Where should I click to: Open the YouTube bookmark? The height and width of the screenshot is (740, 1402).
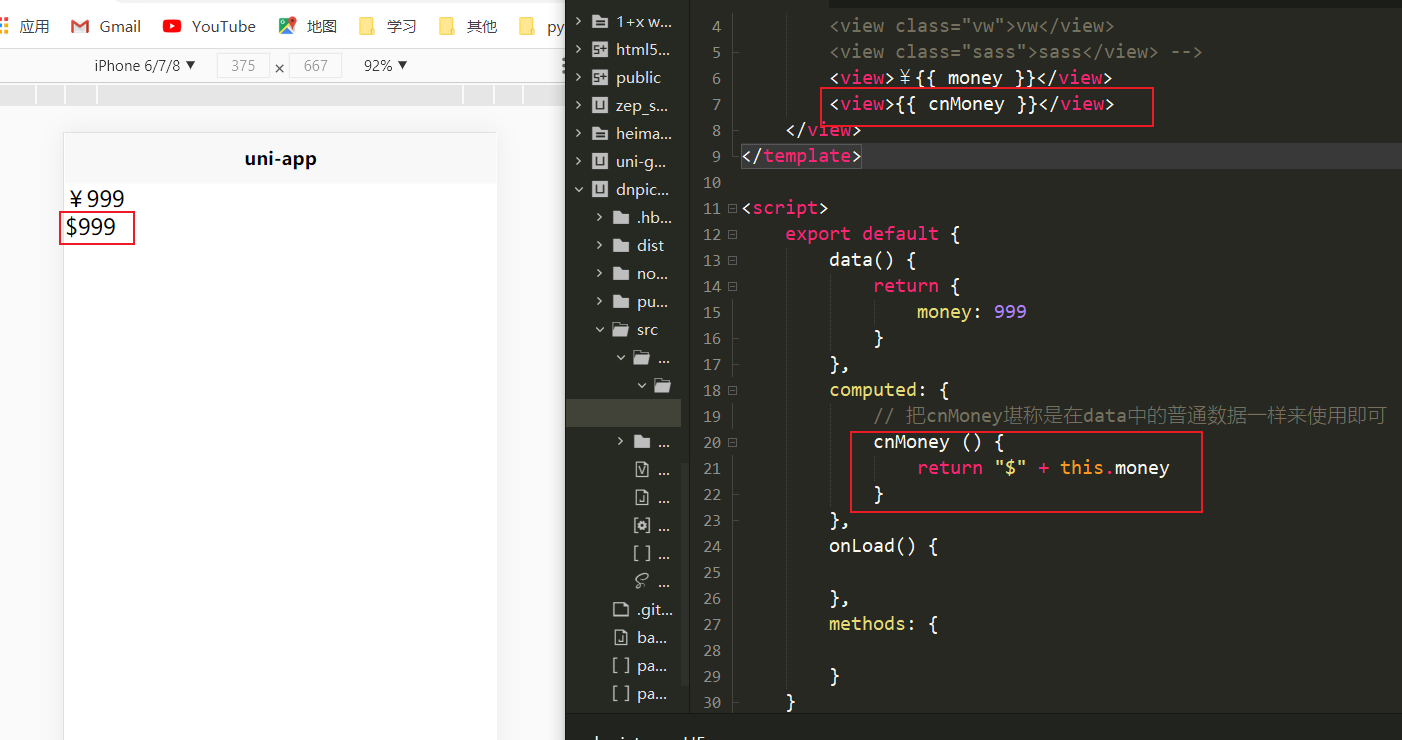[209, 26]
